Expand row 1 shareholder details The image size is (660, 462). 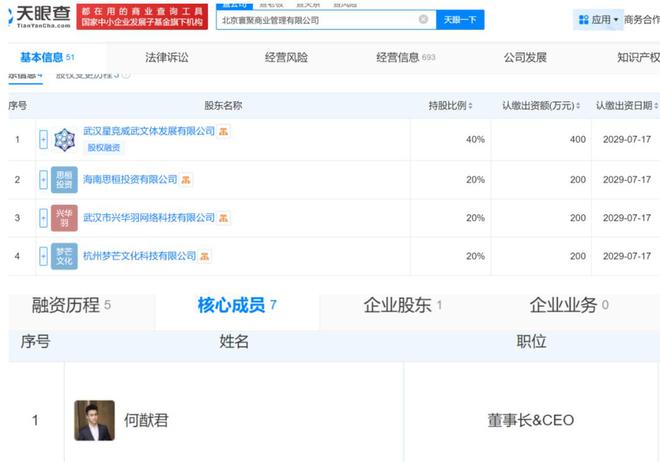(x=43, y=139)
